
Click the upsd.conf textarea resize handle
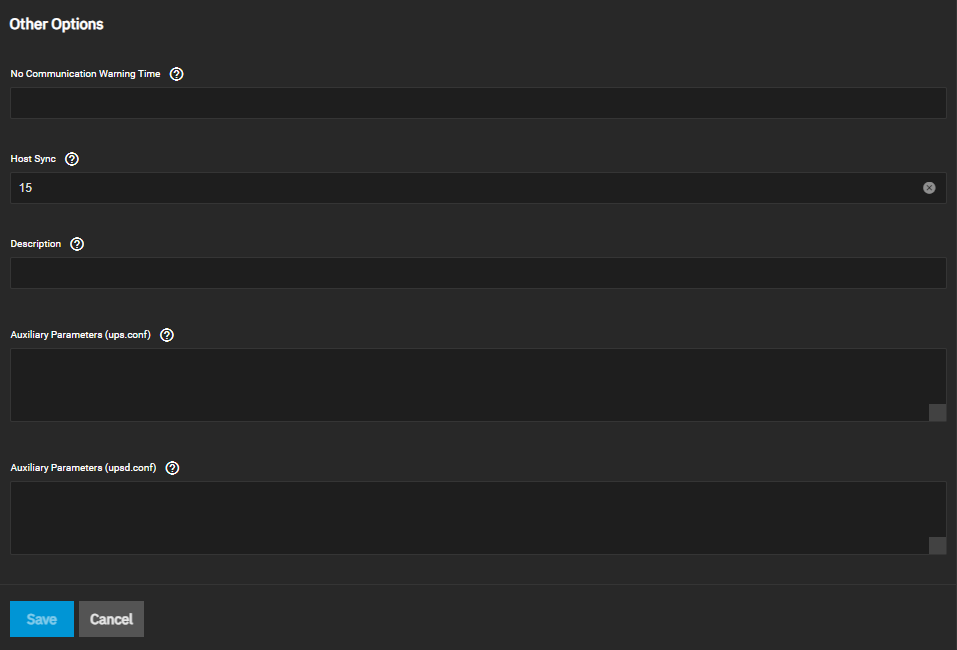pos(937,545)
